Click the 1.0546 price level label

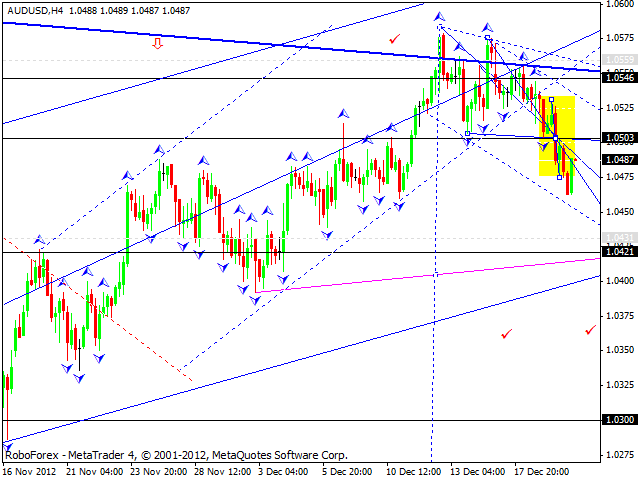click(620, 77)
